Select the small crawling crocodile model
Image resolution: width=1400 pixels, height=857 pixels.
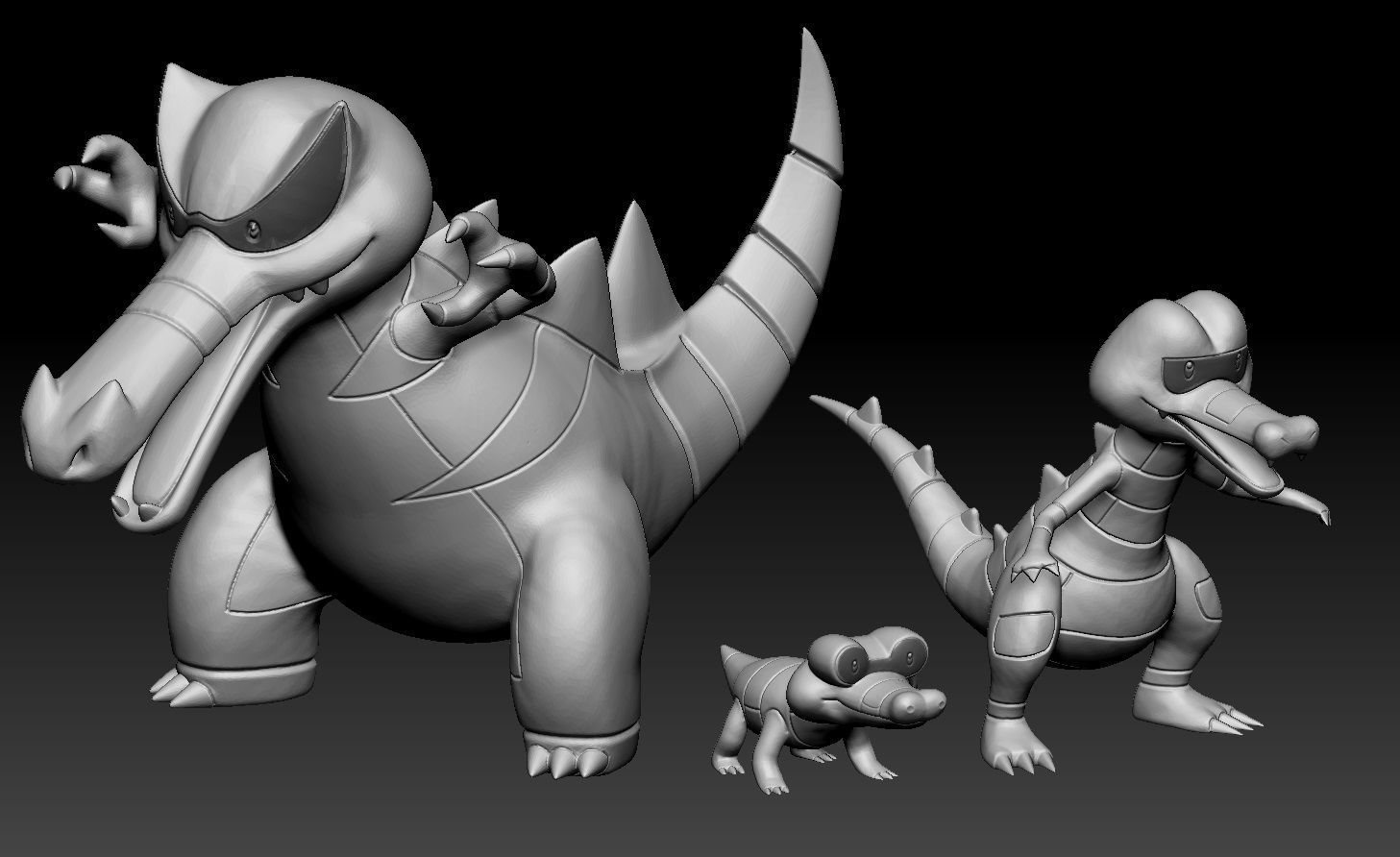coord(828,709)
